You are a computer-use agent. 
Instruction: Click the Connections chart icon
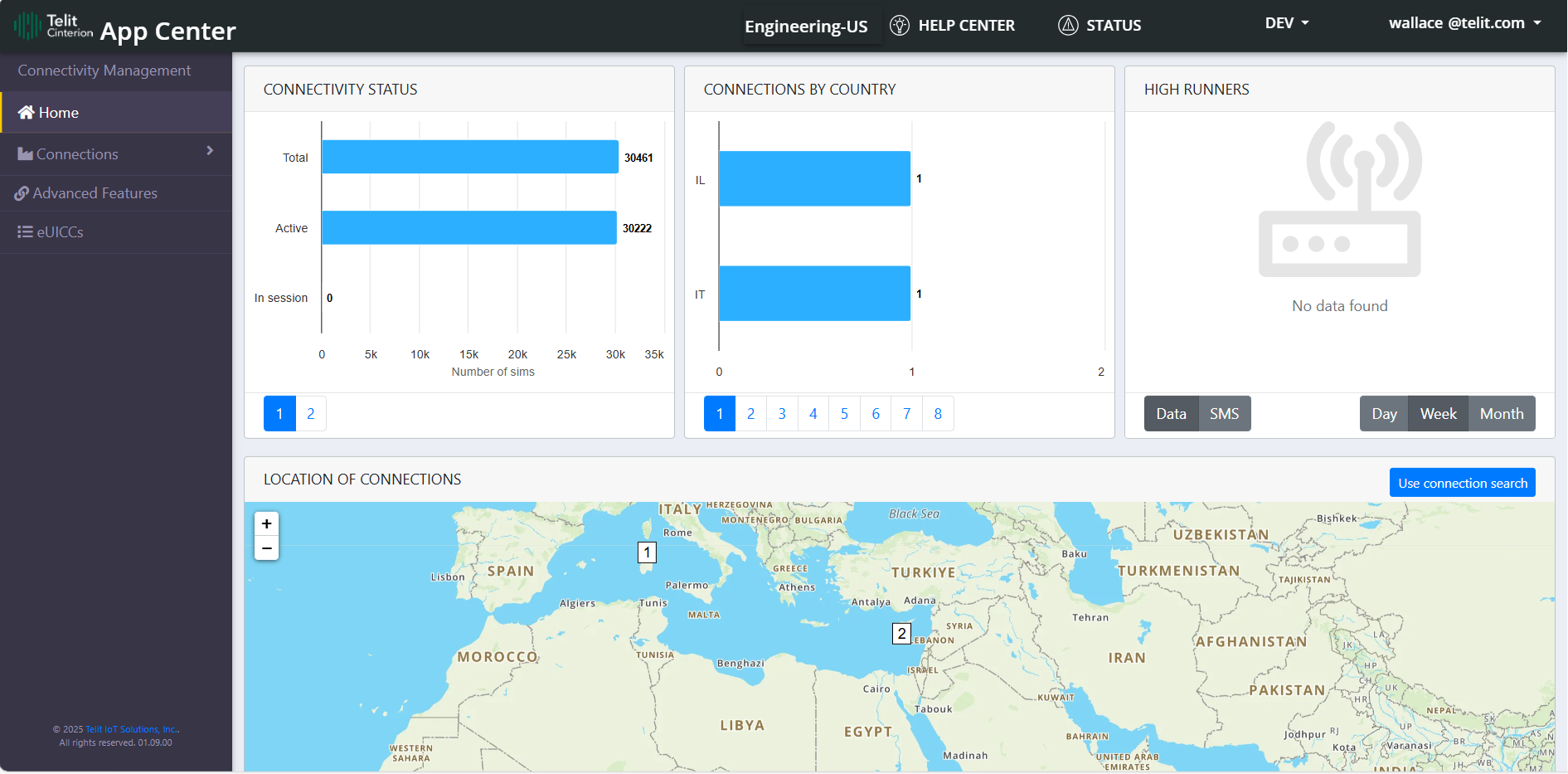[x=25, y=154]
